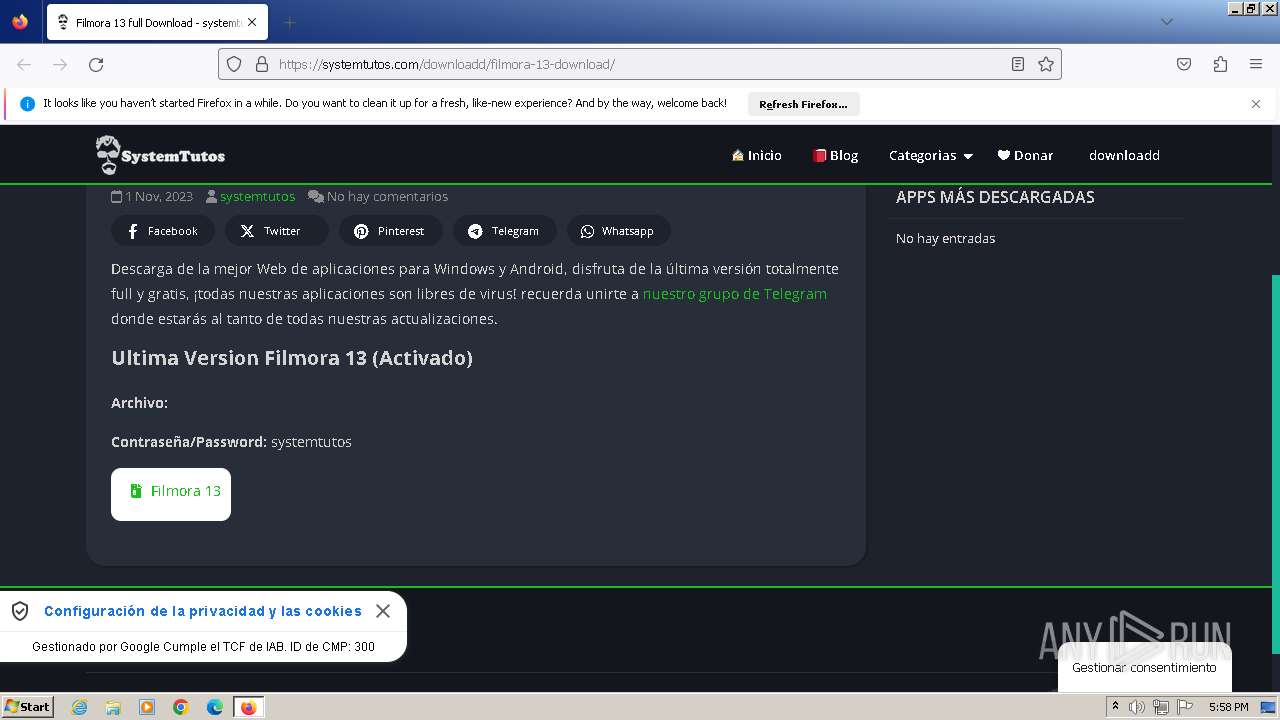1280x720 pixels.
Task: Go back using the back arrow
Action: pyautogui.click(x=24, y=64)
